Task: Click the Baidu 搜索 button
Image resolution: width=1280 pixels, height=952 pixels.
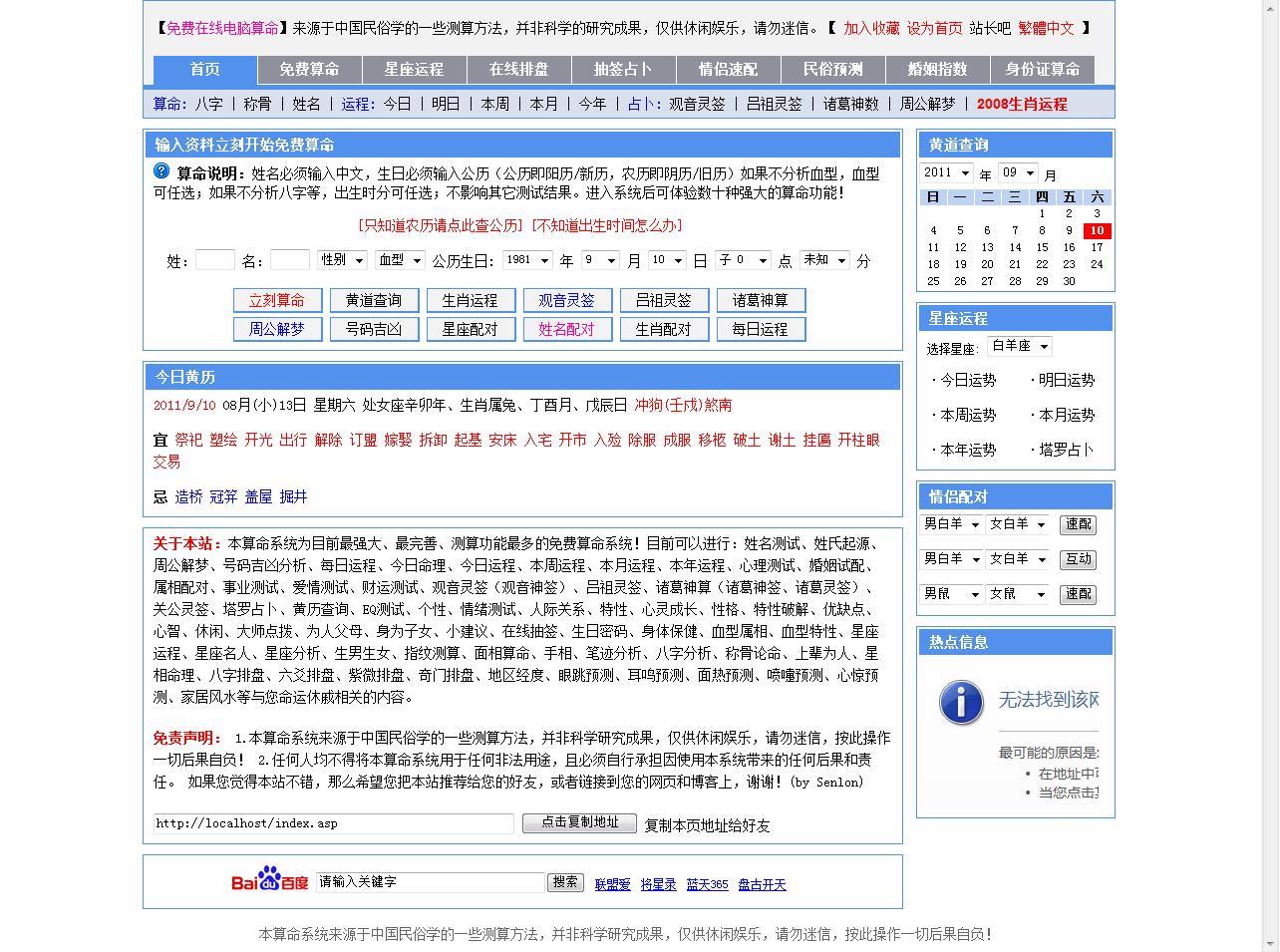Action: coord(565,882)
